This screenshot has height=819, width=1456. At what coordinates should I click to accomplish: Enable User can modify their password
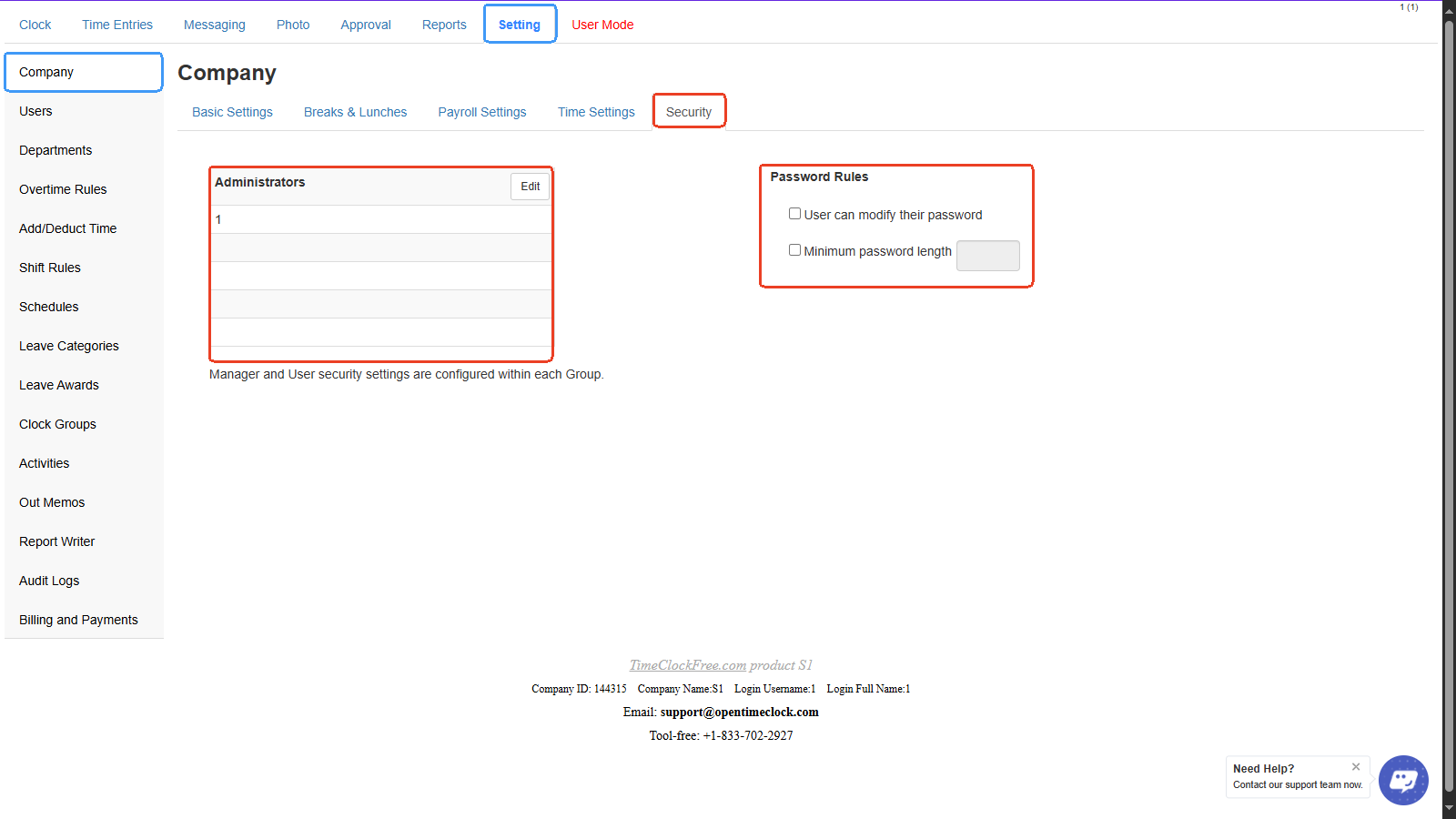[x=794, y=214]
